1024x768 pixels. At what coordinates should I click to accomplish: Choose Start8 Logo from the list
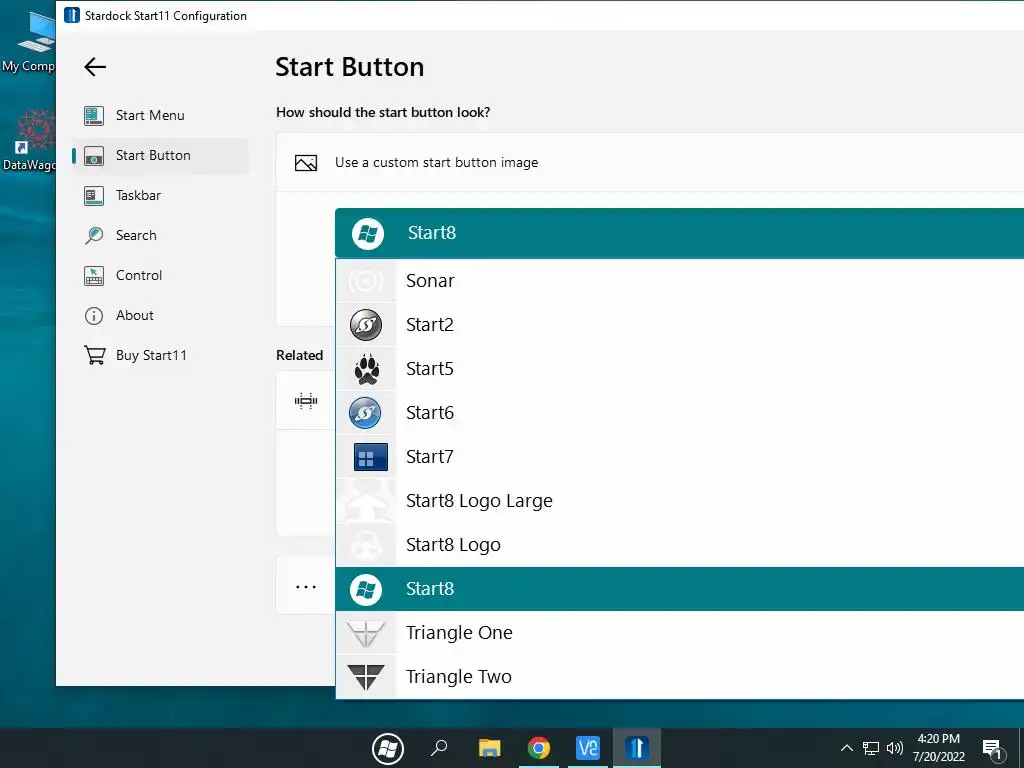click(x=679, y=545)
